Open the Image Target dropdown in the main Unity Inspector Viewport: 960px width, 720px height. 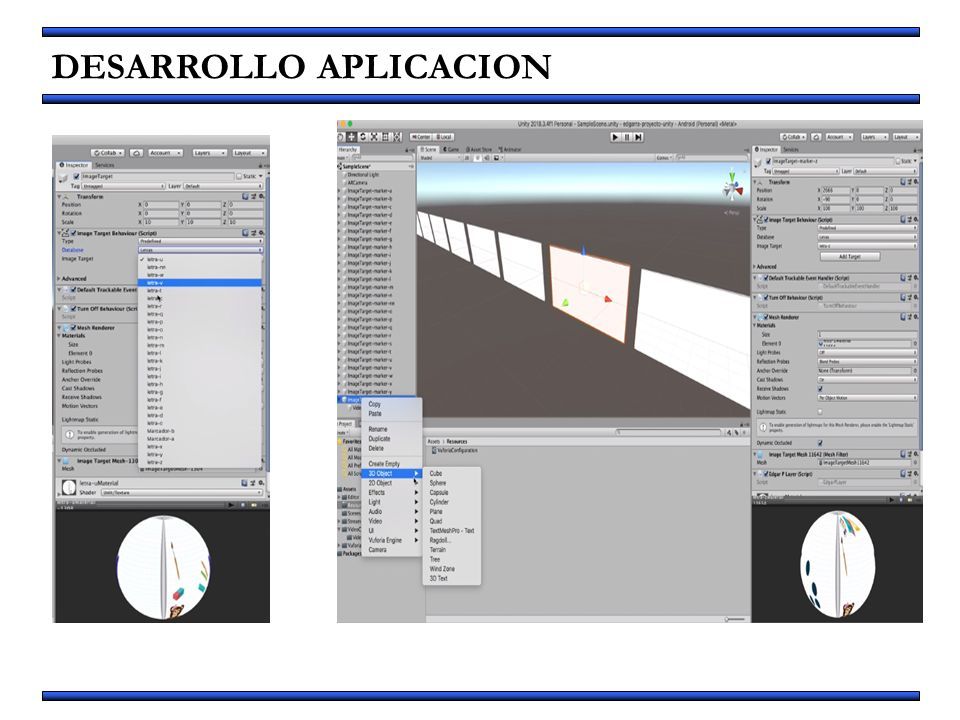click(x=868, y=246)
